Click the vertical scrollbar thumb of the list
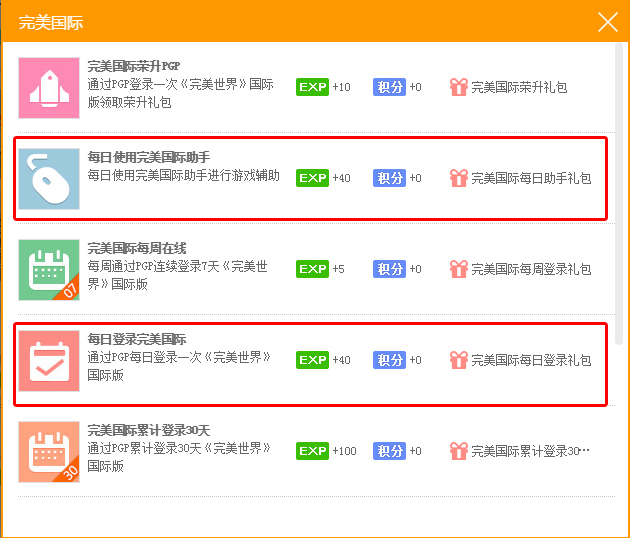Image resolution: width=630 pixels, height=538 pixels. [x=619, y=194]
